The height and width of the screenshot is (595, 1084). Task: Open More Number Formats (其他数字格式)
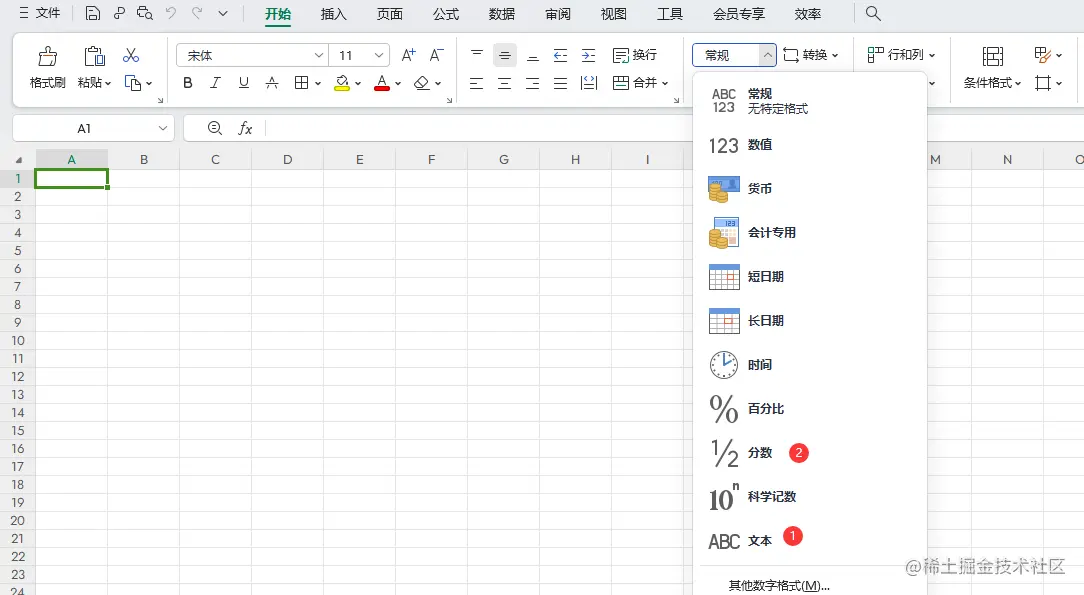click(x=779, y=585)
